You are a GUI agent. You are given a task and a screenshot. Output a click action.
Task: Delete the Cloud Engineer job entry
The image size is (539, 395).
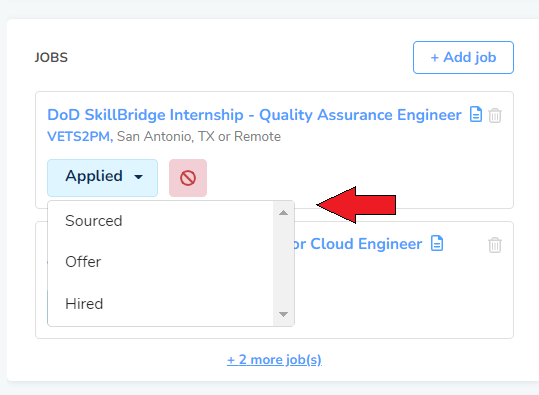pos(495,245)
